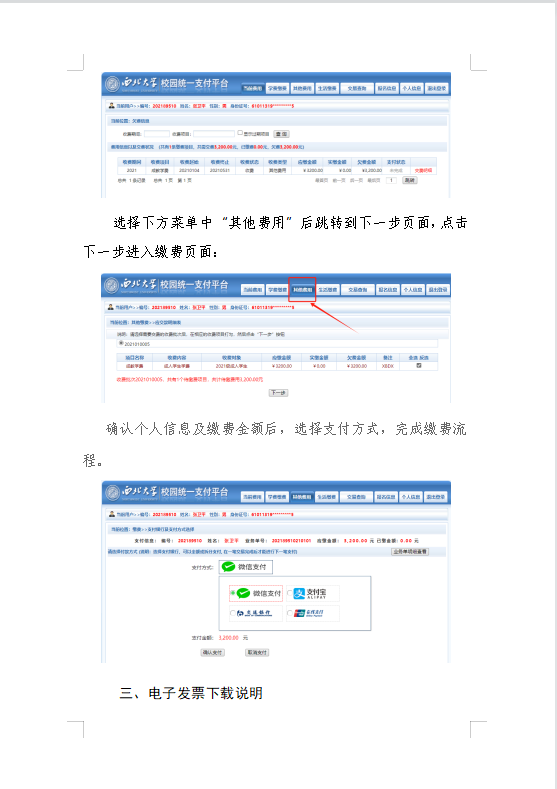Click the 查询 search button in first screenshot
Viewport: 557px width, 789px height.
[281, 134]
